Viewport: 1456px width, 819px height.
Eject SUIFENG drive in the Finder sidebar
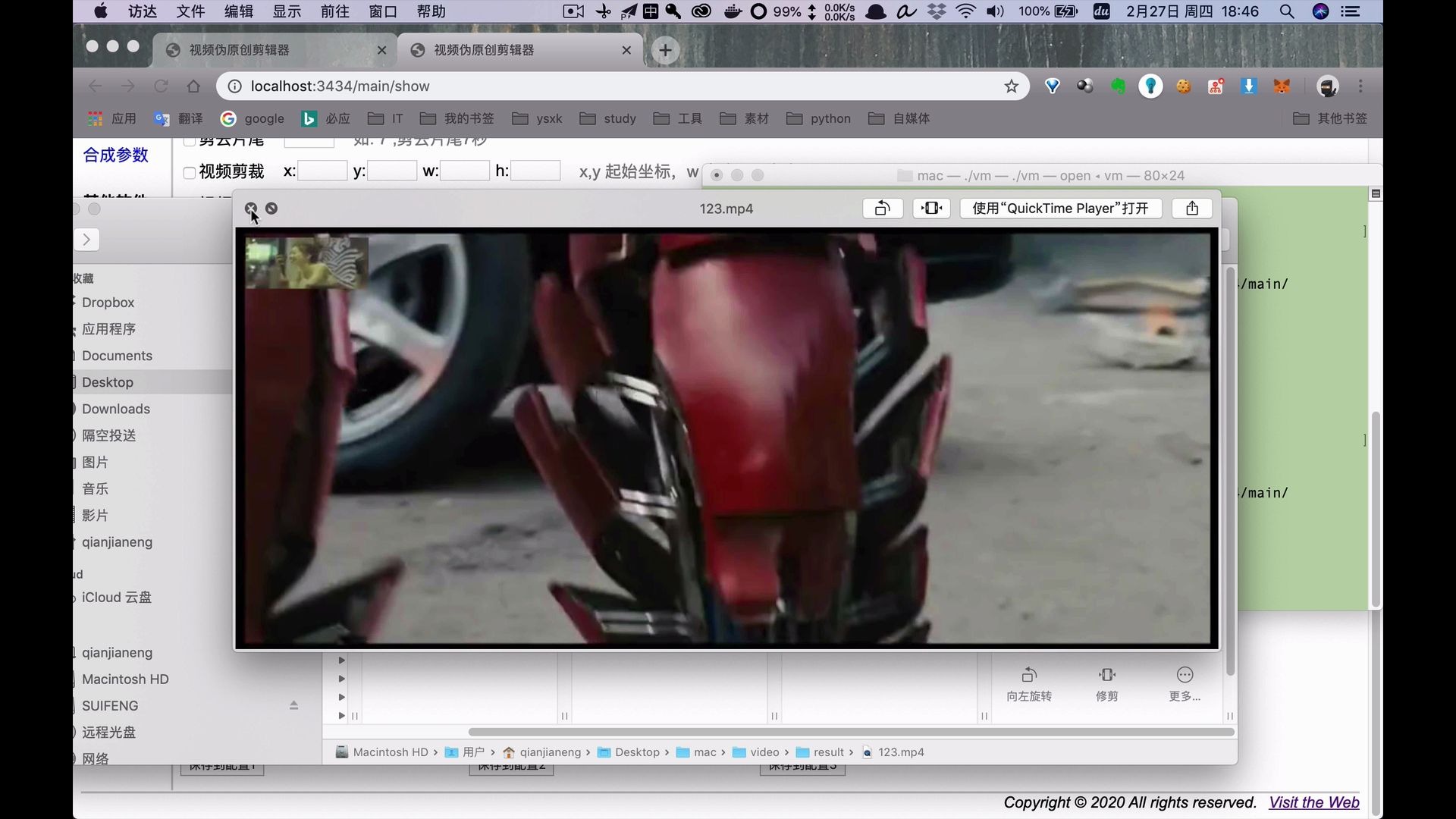point(293,705)
